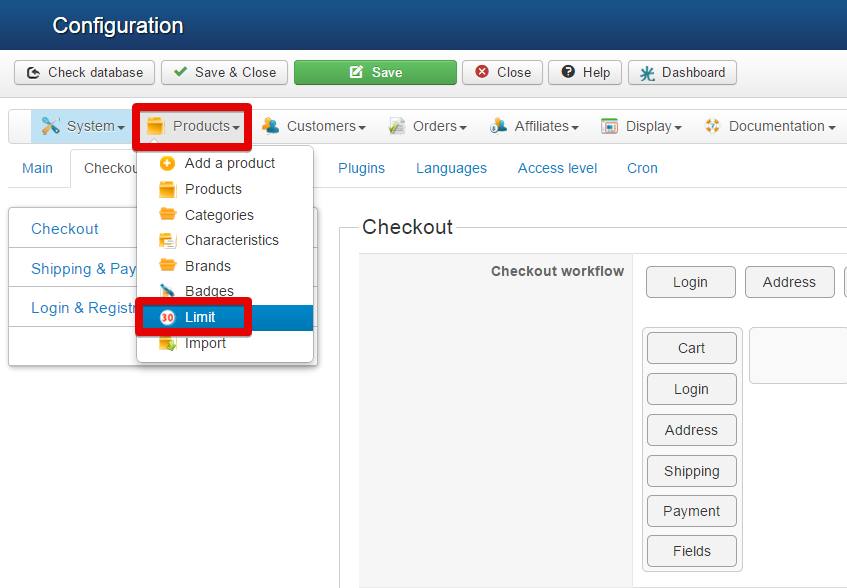Click the Payment block in workflow list
This screenshot has height=588, width=847.
tap(691, 511)
